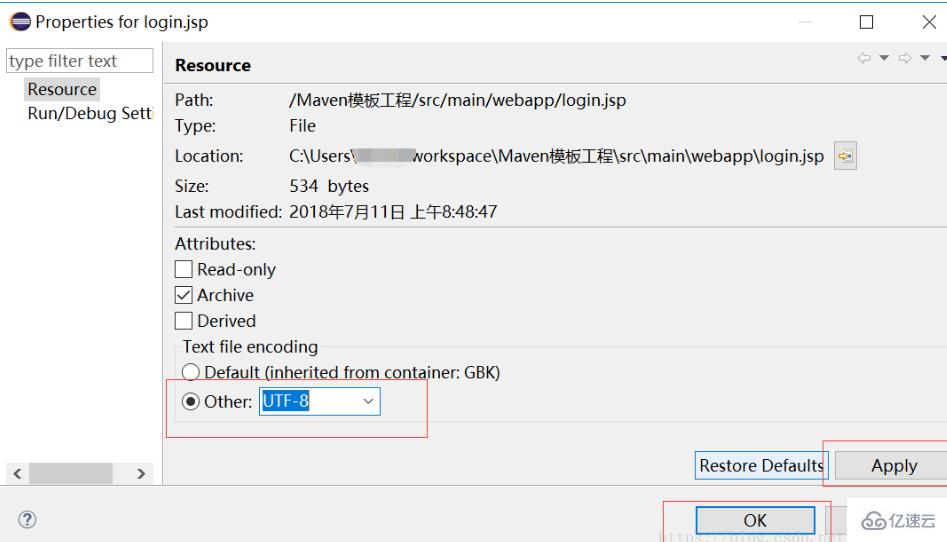Confirm with the OK button
The image size is (947, 542).
(x=755, y=520)
